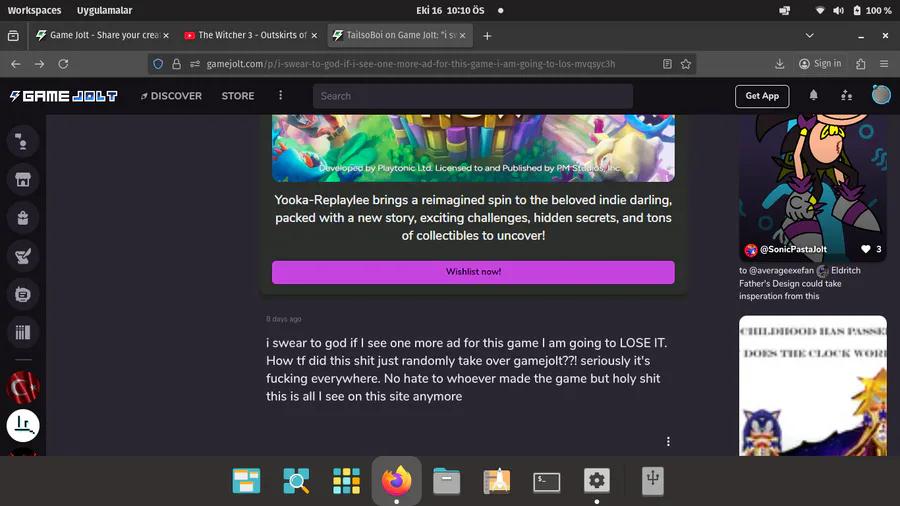Close The Witcher 3 tab
Viewport: 900px width, 506px height.
(x=314, y=36)
